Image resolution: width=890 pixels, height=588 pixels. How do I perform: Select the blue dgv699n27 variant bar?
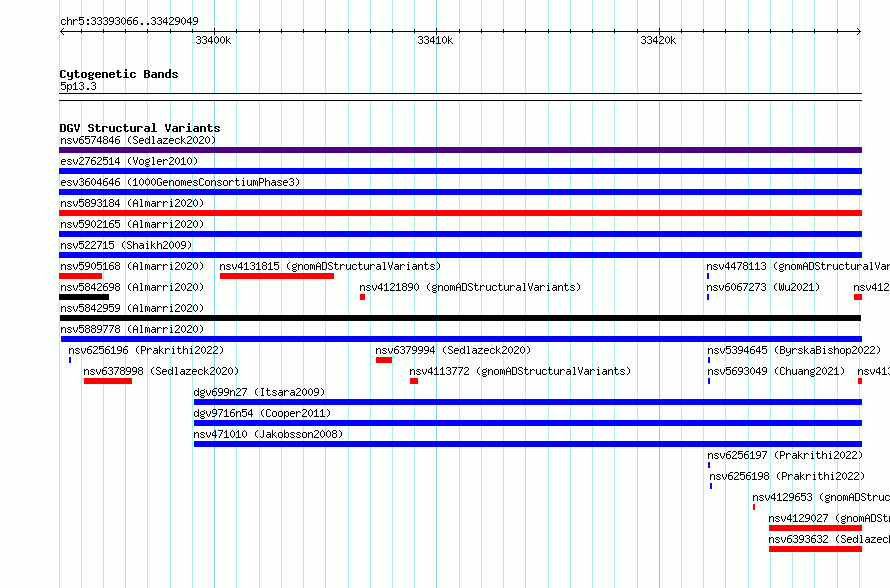(528, 402)
